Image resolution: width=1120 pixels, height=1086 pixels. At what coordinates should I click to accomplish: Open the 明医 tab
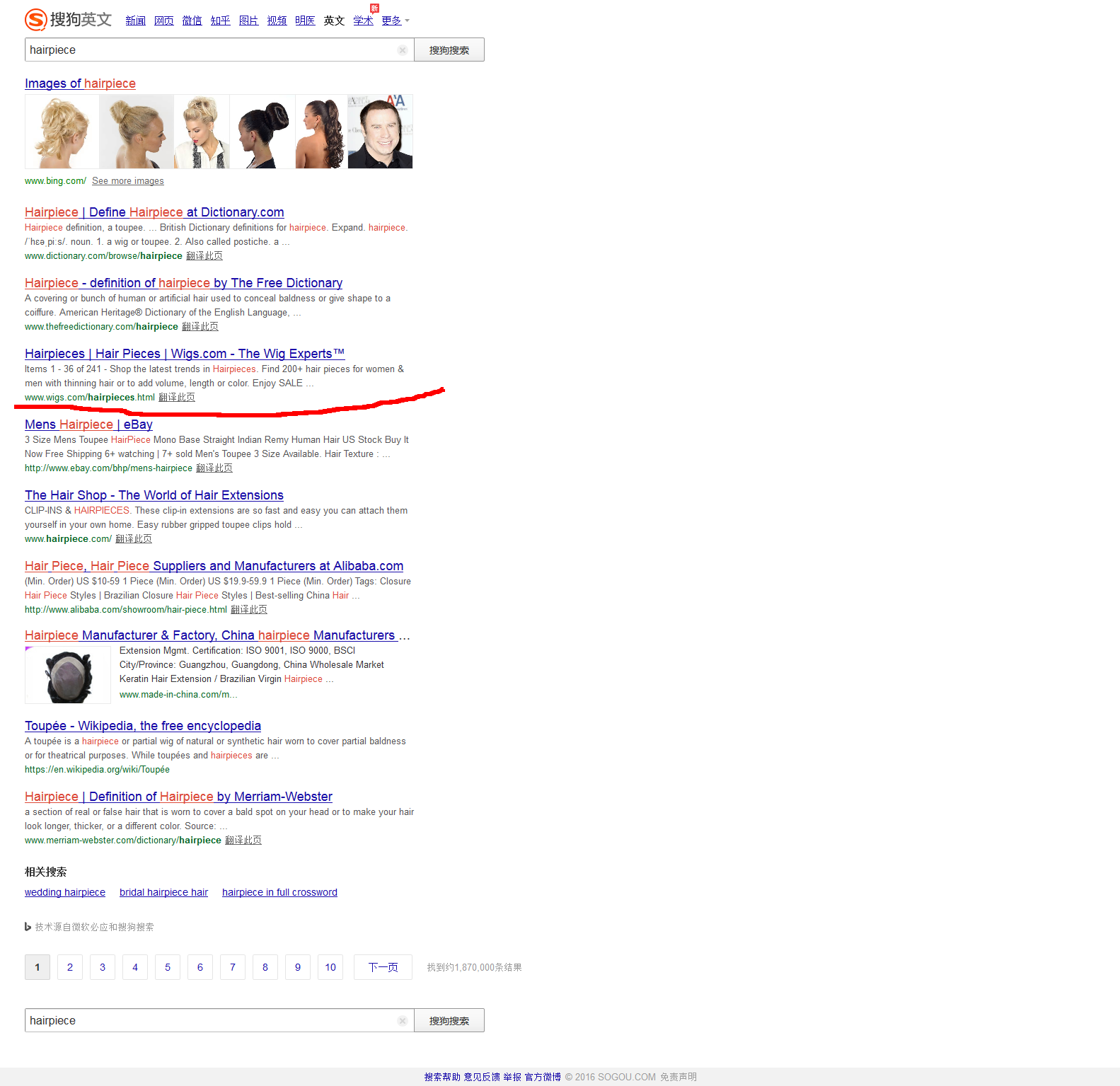tap(305, 21)
